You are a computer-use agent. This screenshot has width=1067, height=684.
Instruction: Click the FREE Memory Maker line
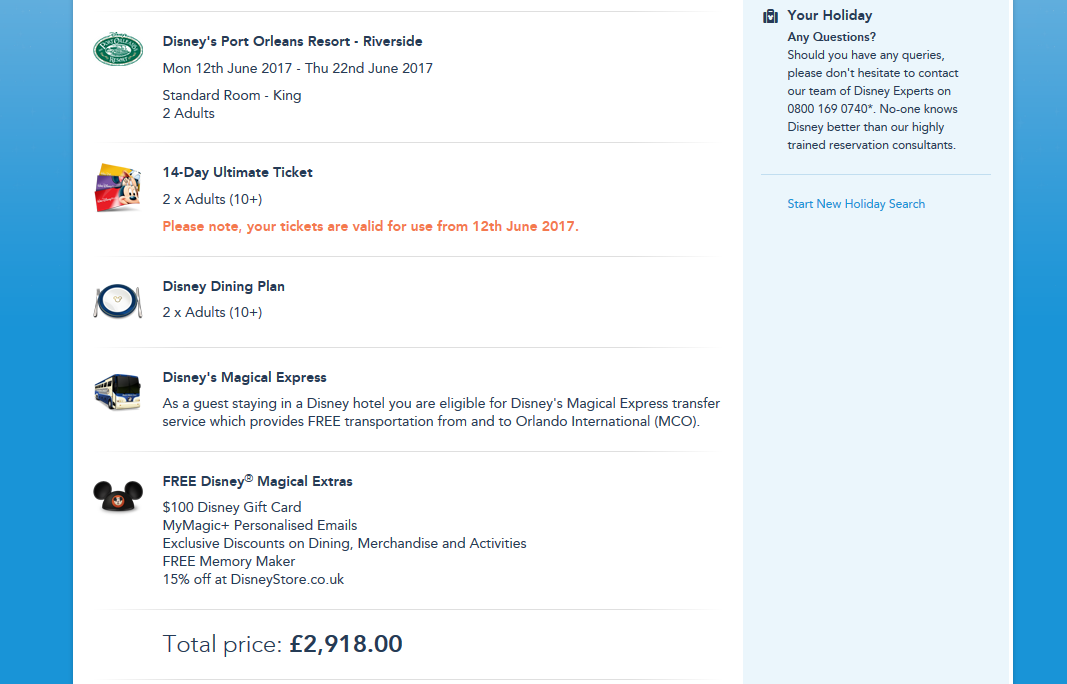229,561
